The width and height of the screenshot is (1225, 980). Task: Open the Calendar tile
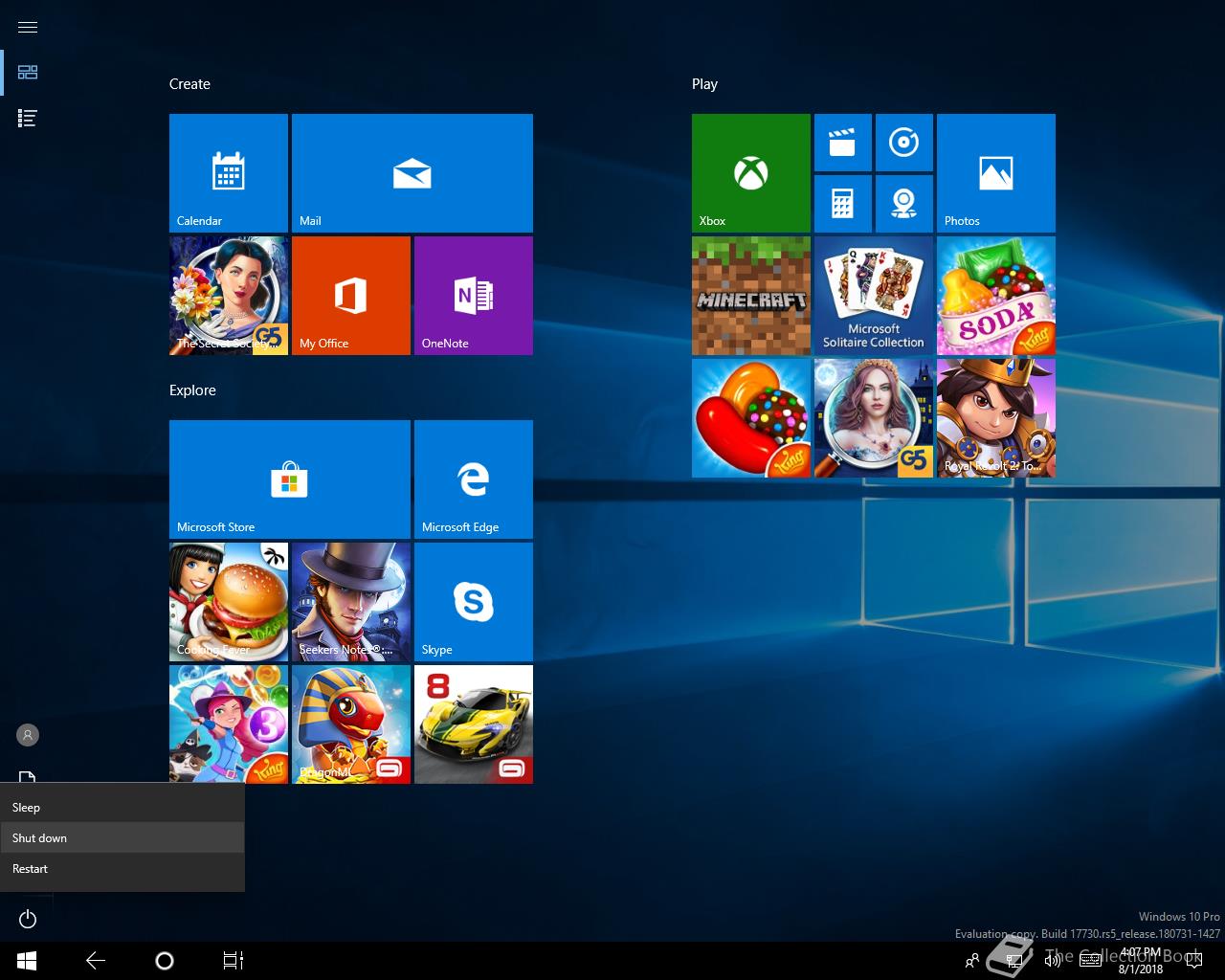[228, 172]
